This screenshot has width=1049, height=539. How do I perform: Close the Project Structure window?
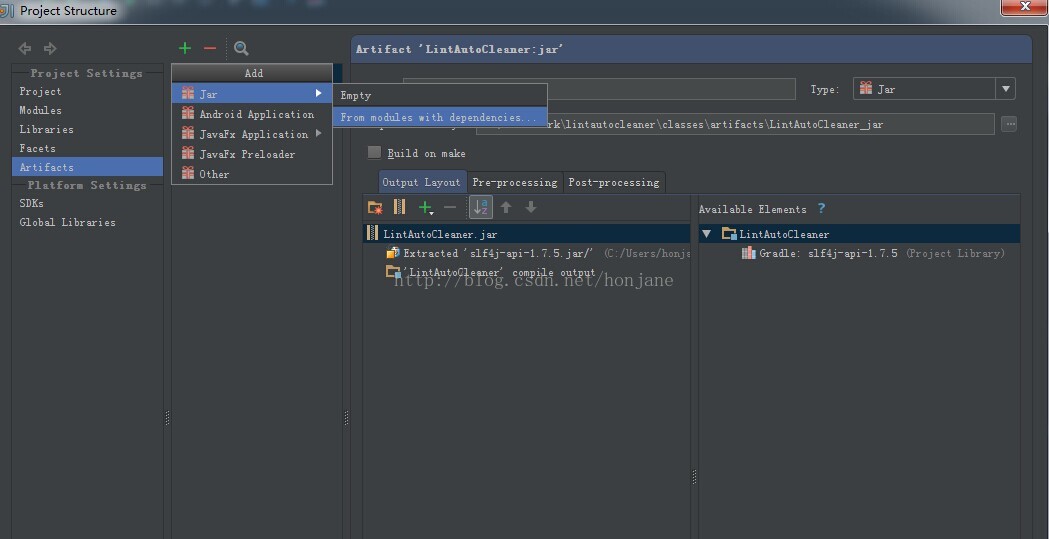(x=1024, y=7)
